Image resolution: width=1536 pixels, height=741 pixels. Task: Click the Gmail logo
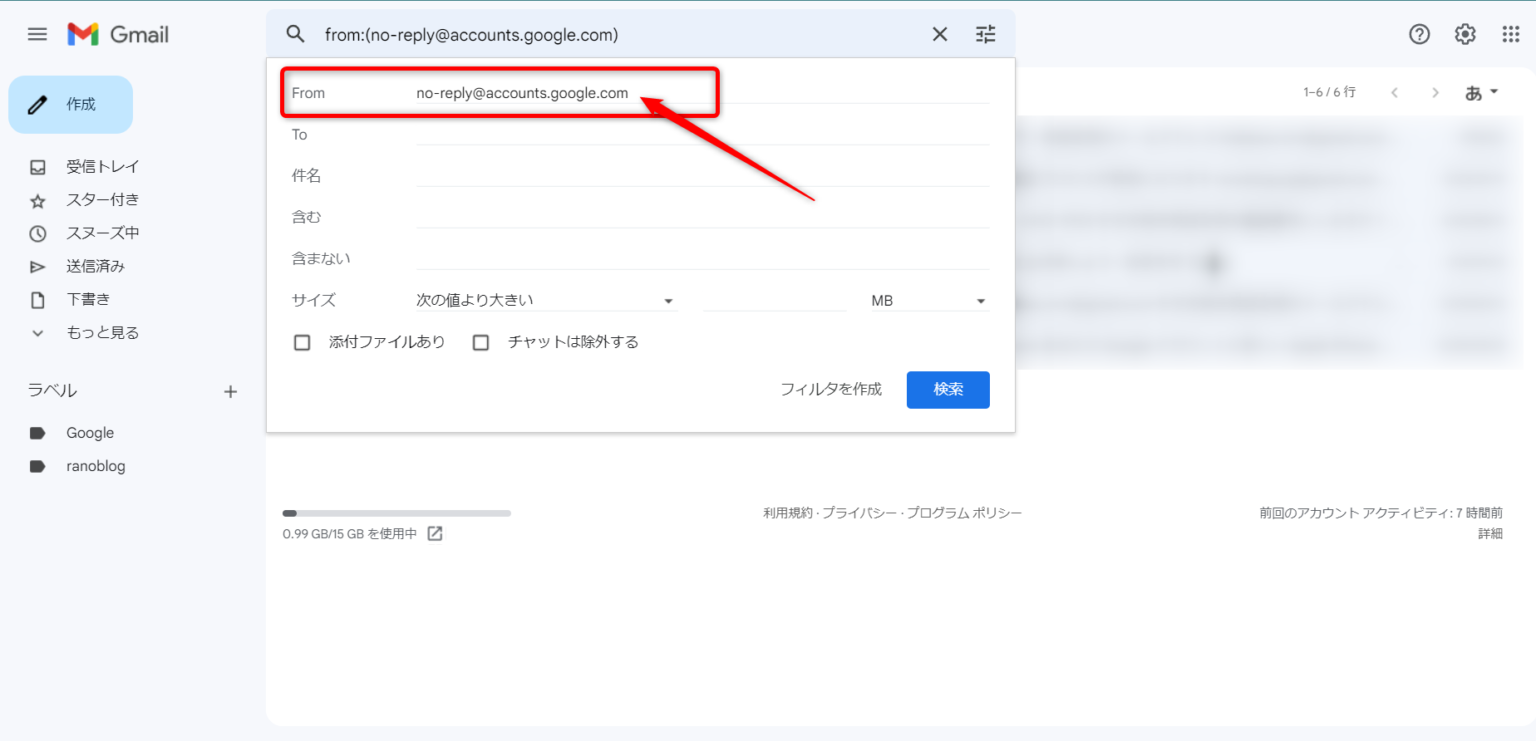pos(117,33)
